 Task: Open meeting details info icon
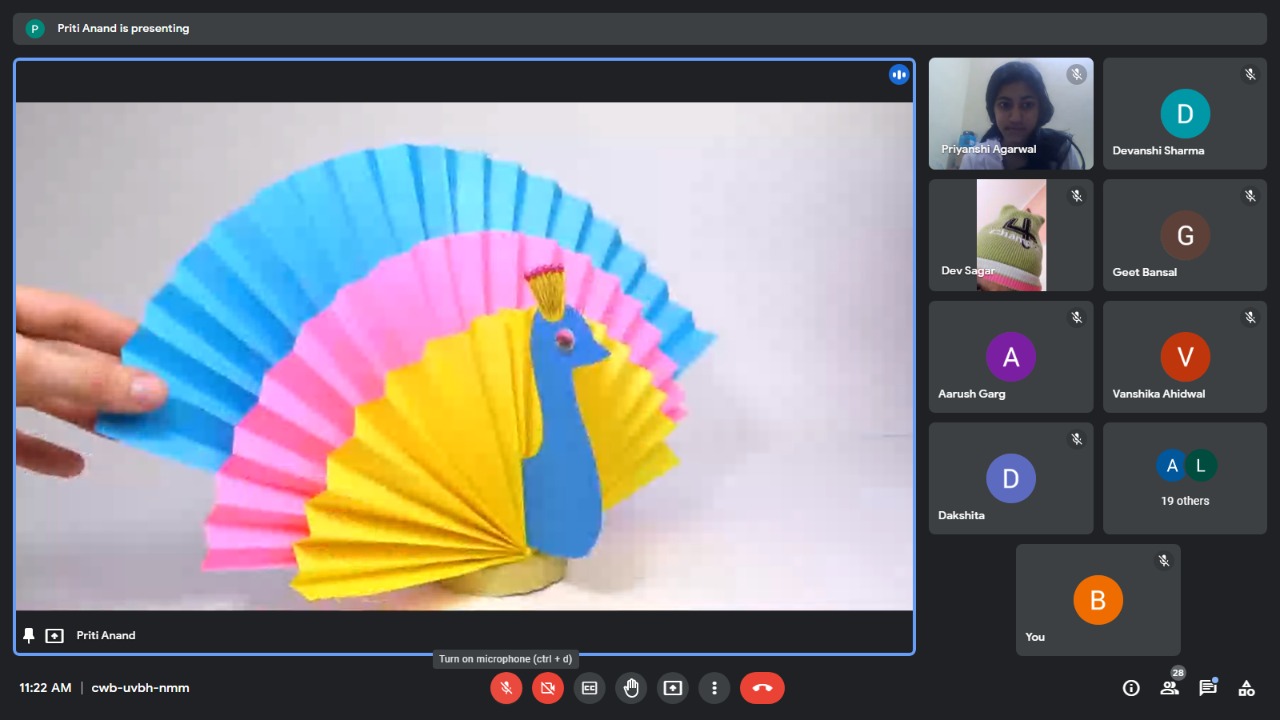click(x=1131, y=688)
